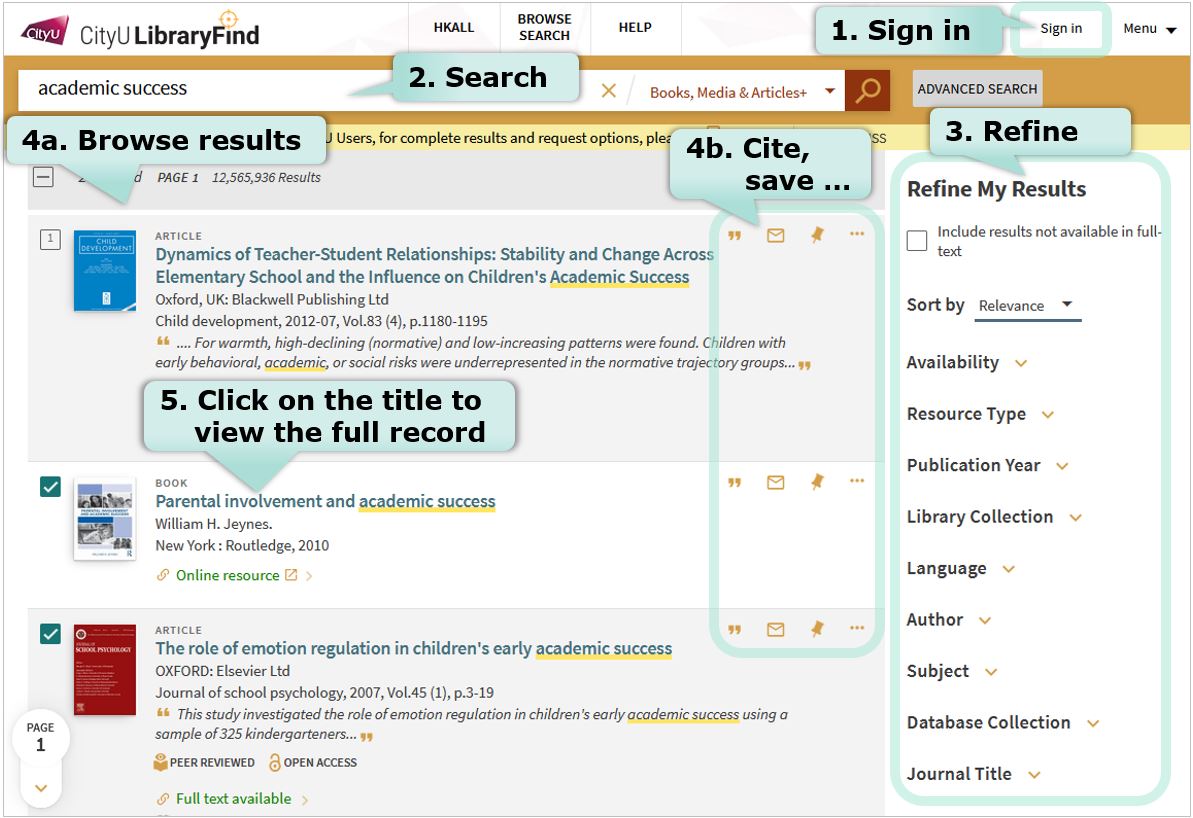This screenshot has width=1193, height=818.
Task: Open Advanced Search
Action: point(976,89)
